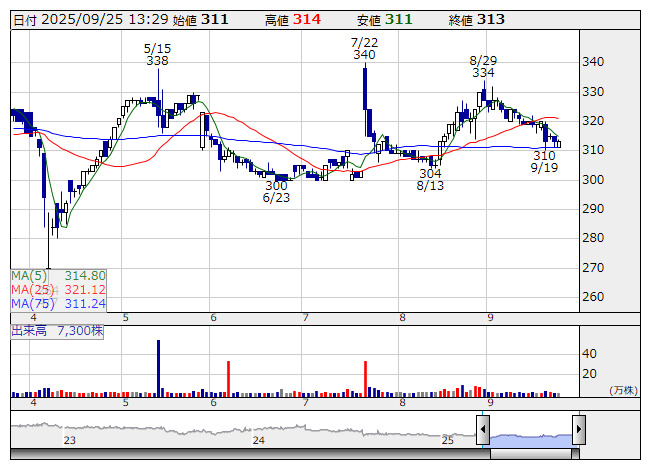Click the red volume spike in early June
653x470 pixels.
(229, 379)
